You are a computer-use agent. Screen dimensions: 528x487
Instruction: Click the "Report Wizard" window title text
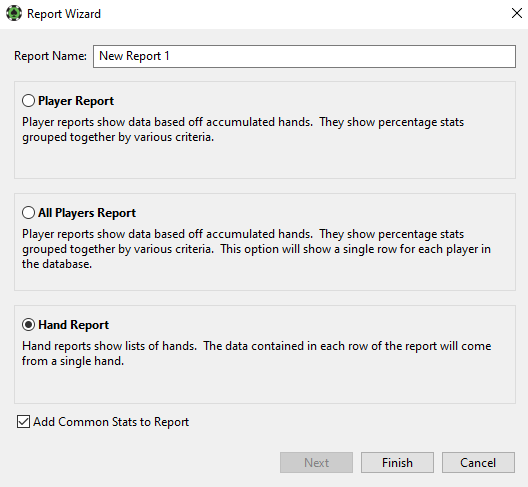64,14
